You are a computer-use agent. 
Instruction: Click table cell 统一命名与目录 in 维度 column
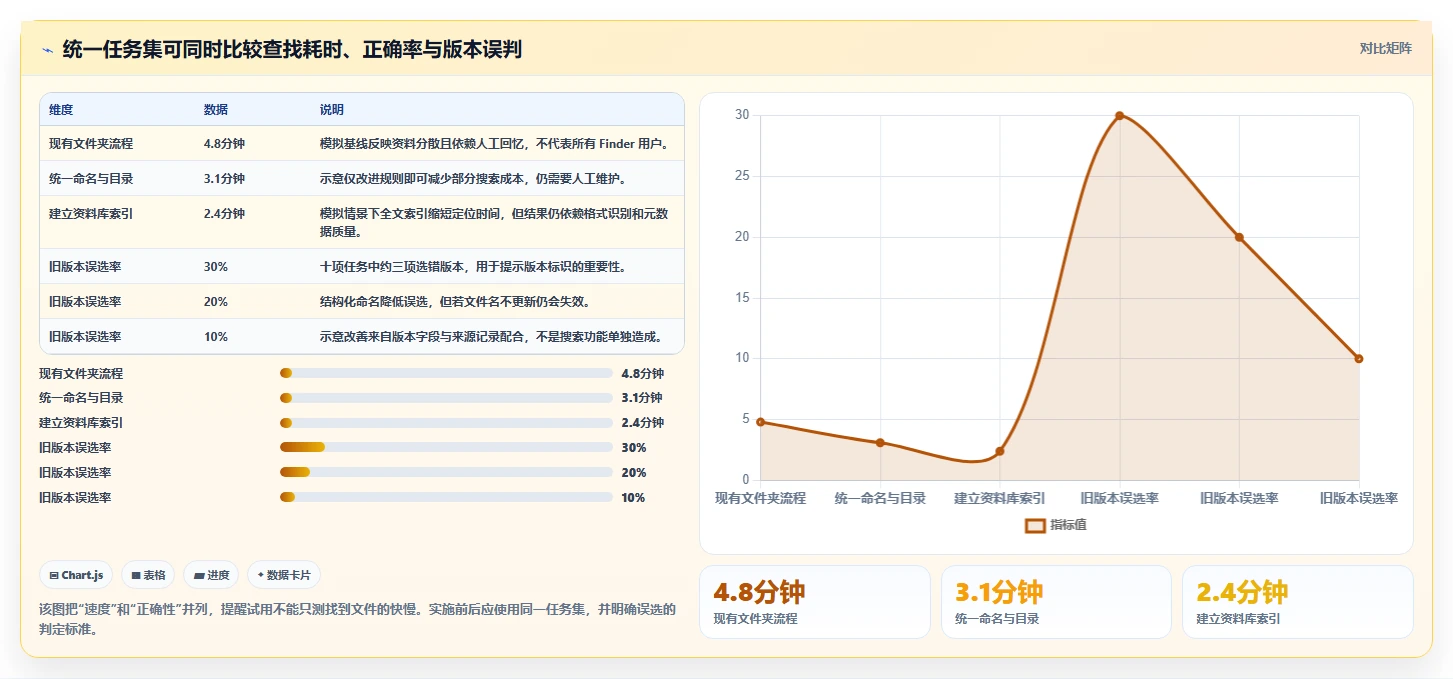point(91,178)
